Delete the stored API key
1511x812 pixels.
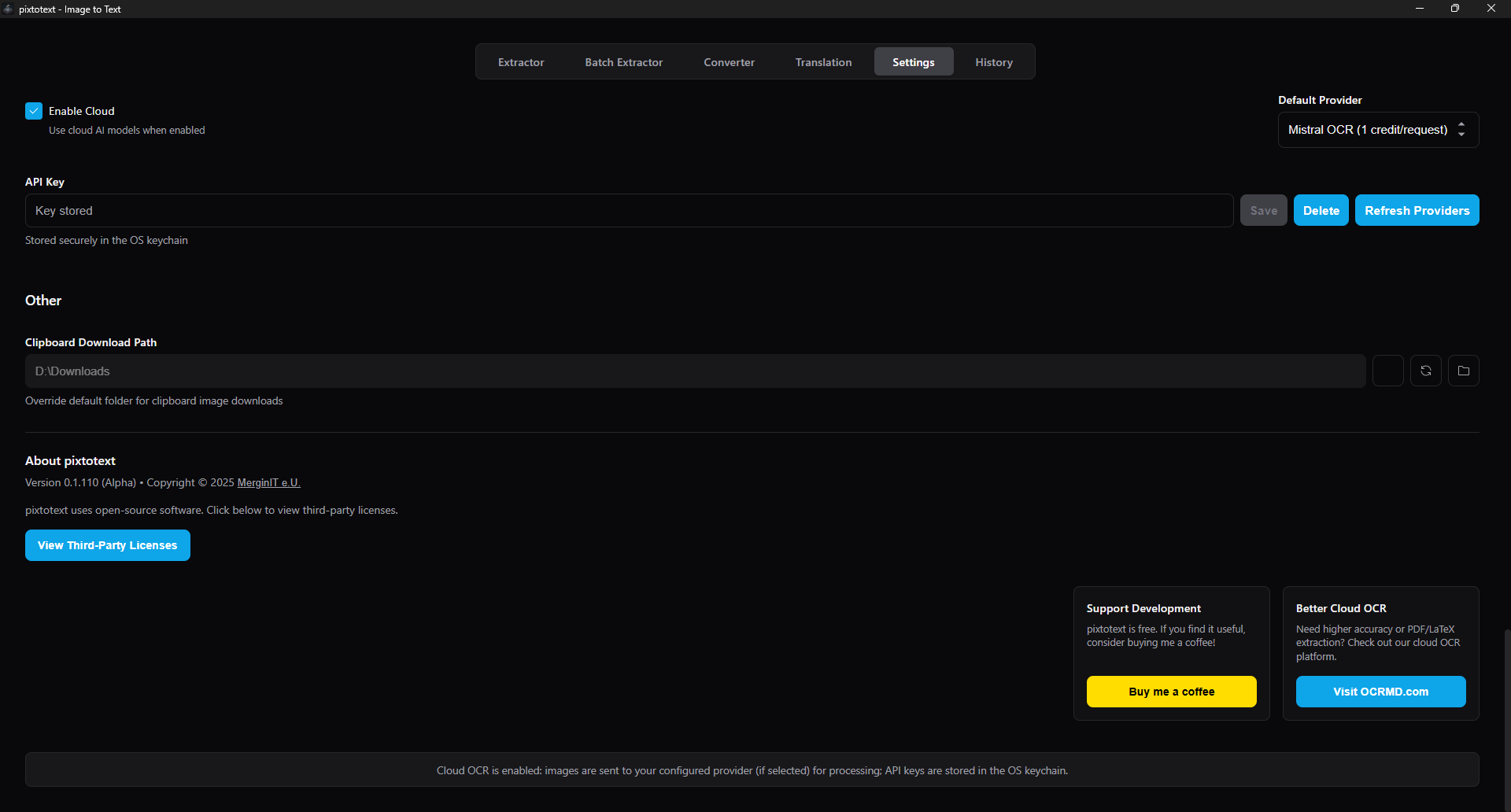[x=1321, y=210]
